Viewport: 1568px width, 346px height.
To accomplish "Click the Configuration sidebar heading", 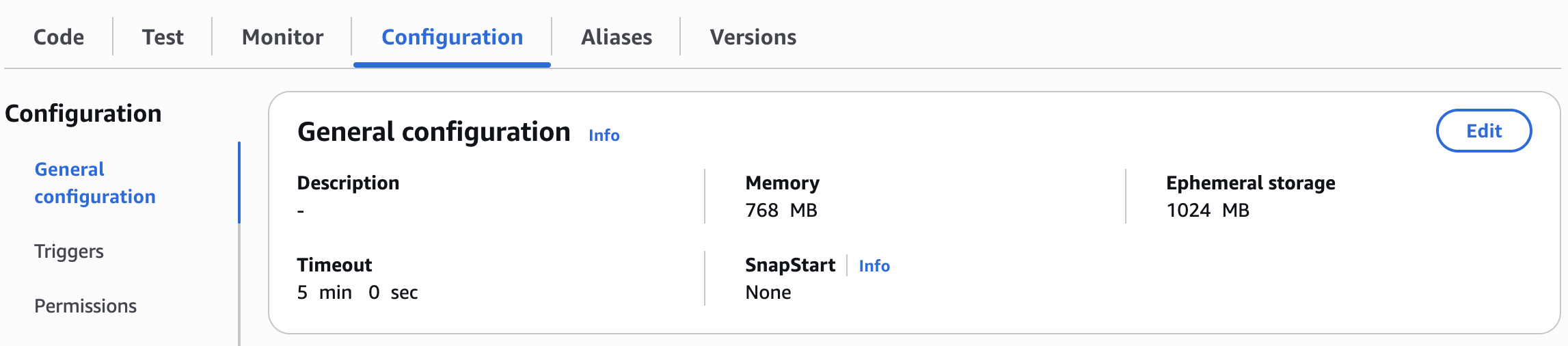I will pos(83,114).
